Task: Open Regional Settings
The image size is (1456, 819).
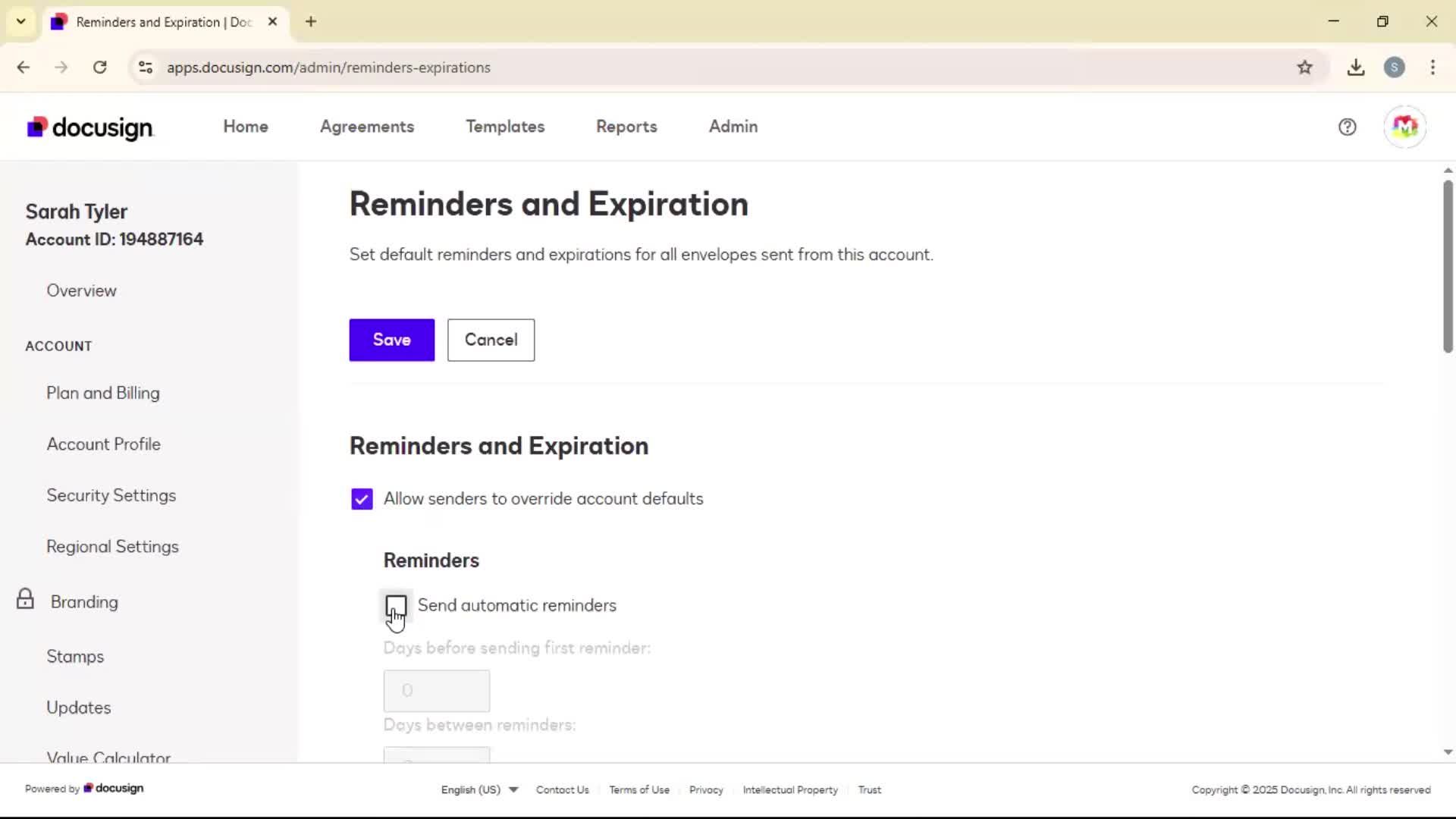Action: (113, 547)
